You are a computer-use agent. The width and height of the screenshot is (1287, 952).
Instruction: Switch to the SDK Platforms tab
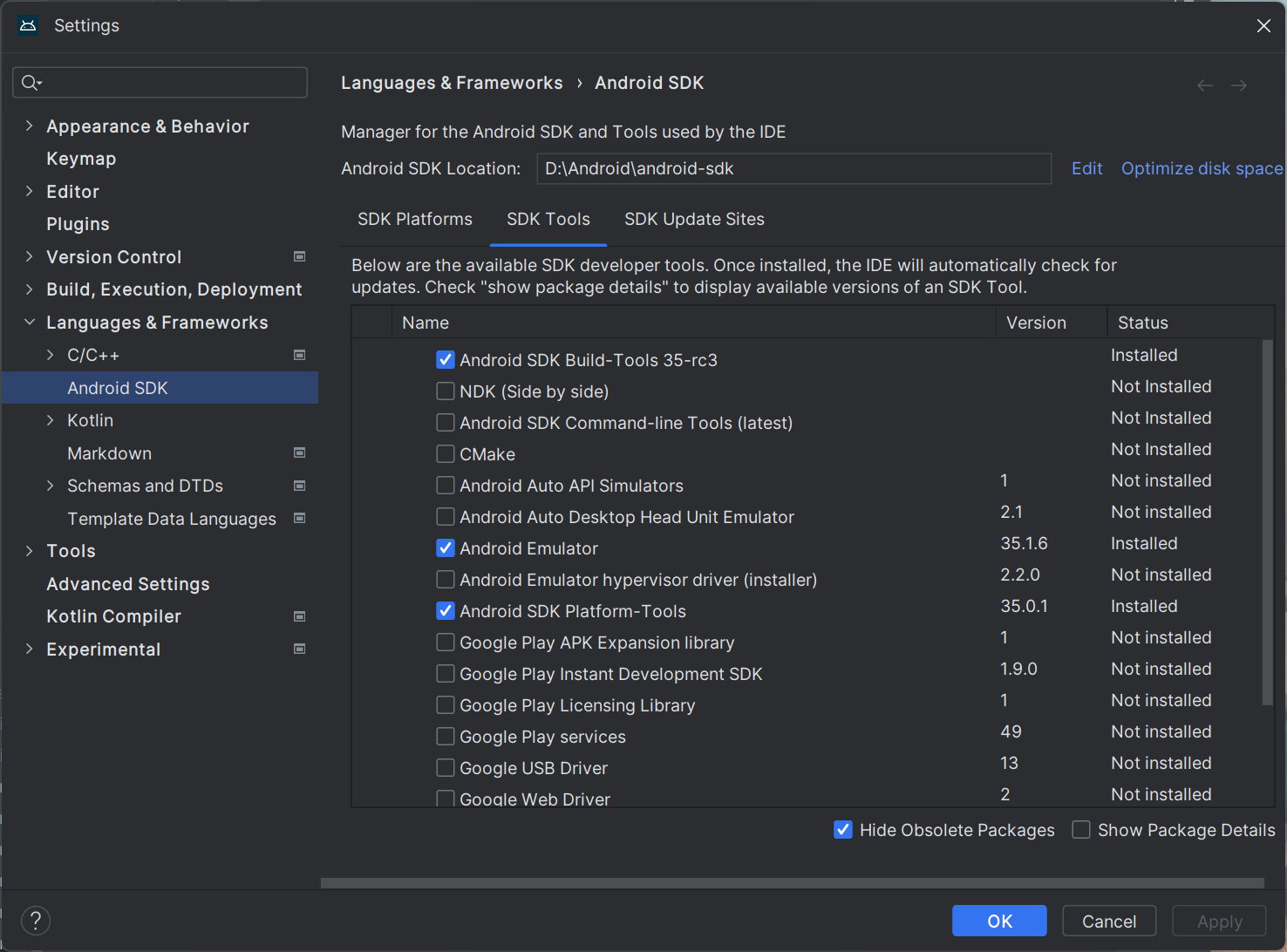coord(415,219)
